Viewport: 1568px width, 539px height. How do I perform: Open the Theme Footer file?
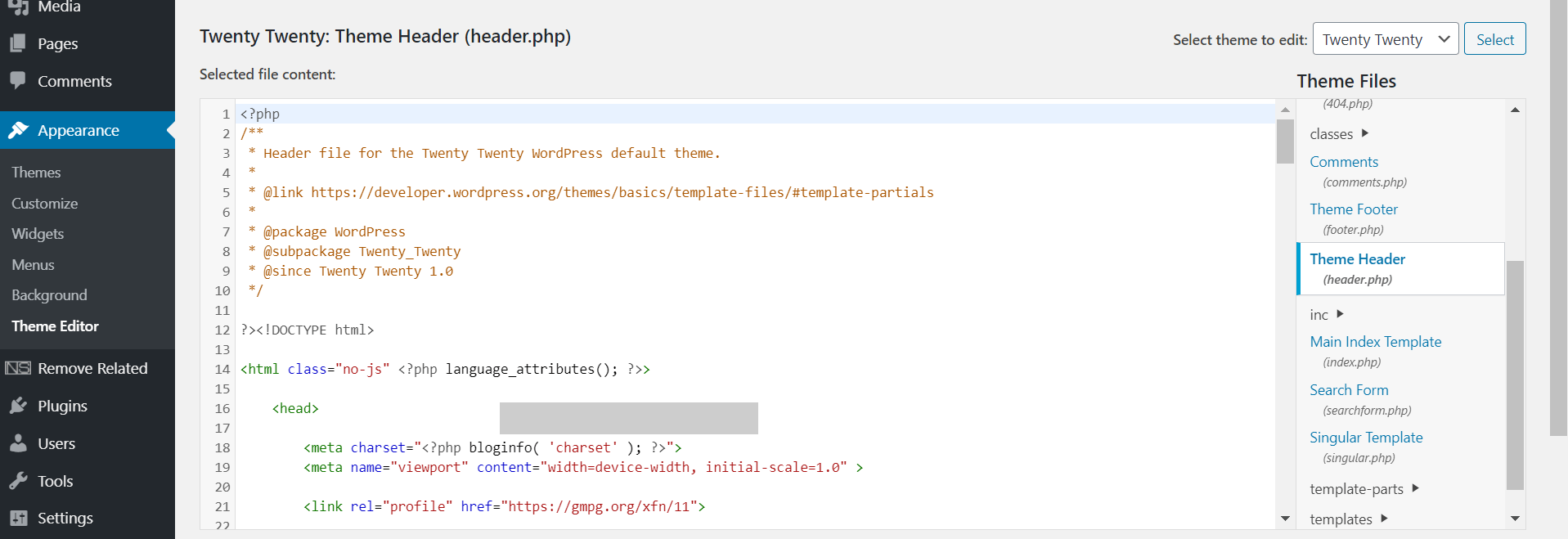(x=1354, y=209)
